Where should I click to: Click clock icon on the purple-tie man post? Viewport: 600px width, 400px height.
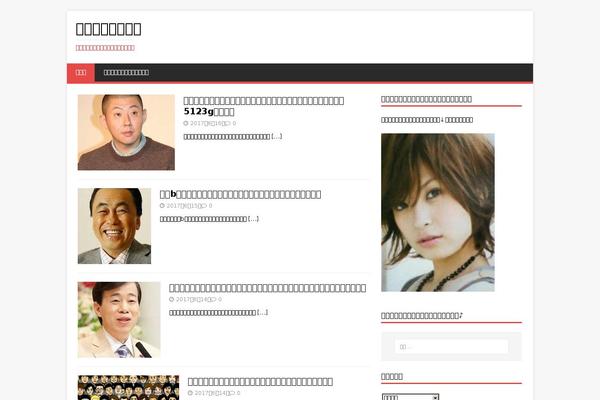tap(171, 299)
